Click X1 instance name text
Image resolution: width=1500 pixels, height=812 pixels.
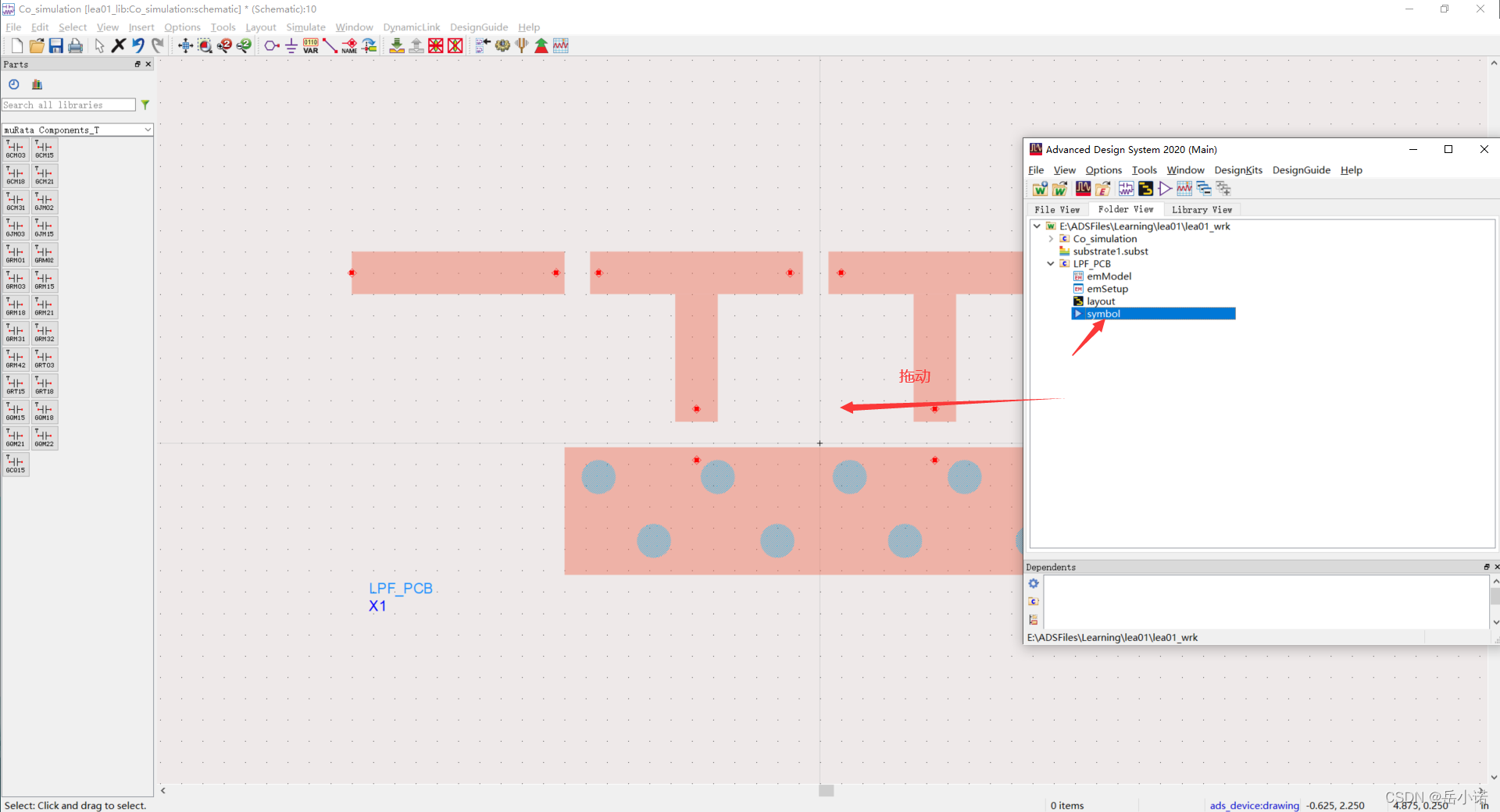pos(377,606)
